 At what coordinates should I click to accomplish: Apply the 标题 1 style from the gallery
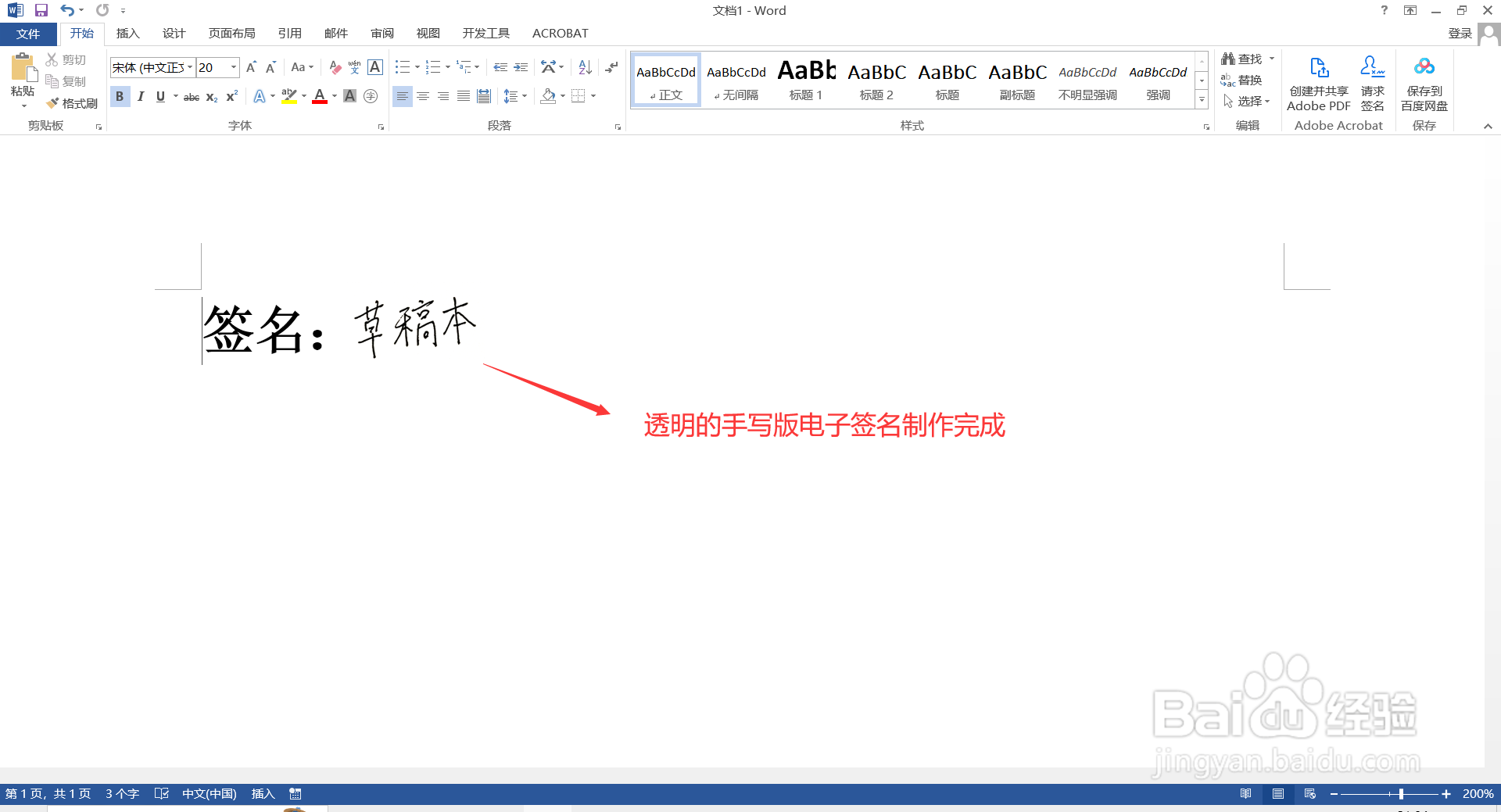coord(806,78)
